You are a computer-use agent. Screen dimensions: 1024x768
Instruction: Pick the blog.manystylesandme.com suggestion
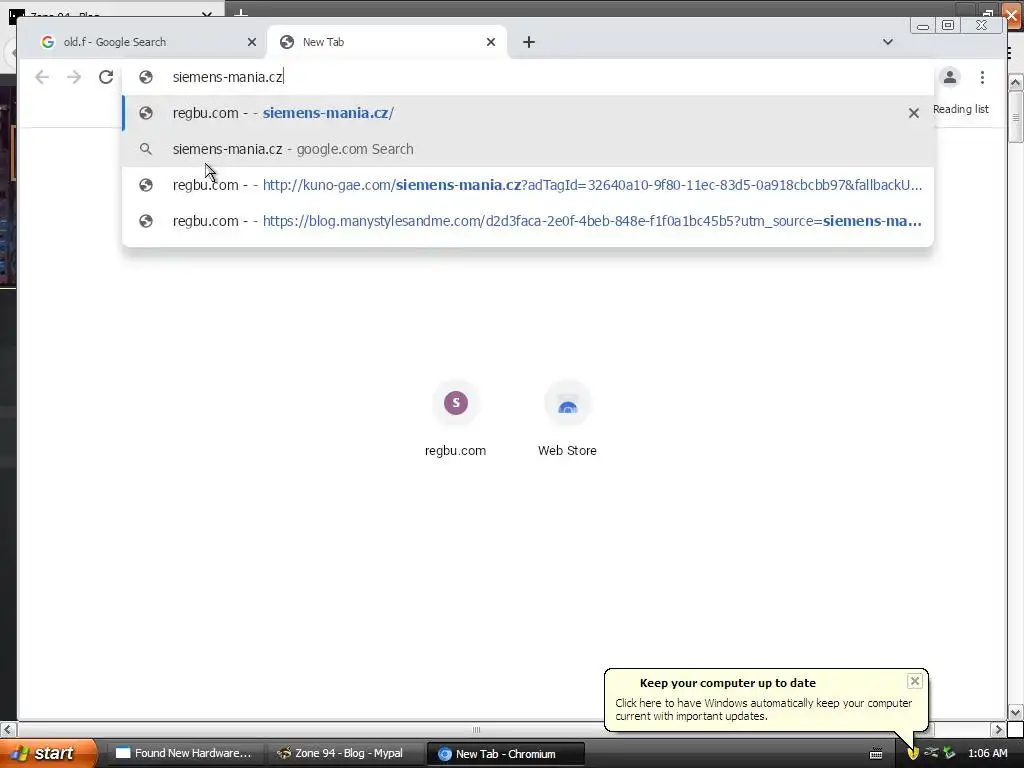point(528,221)
